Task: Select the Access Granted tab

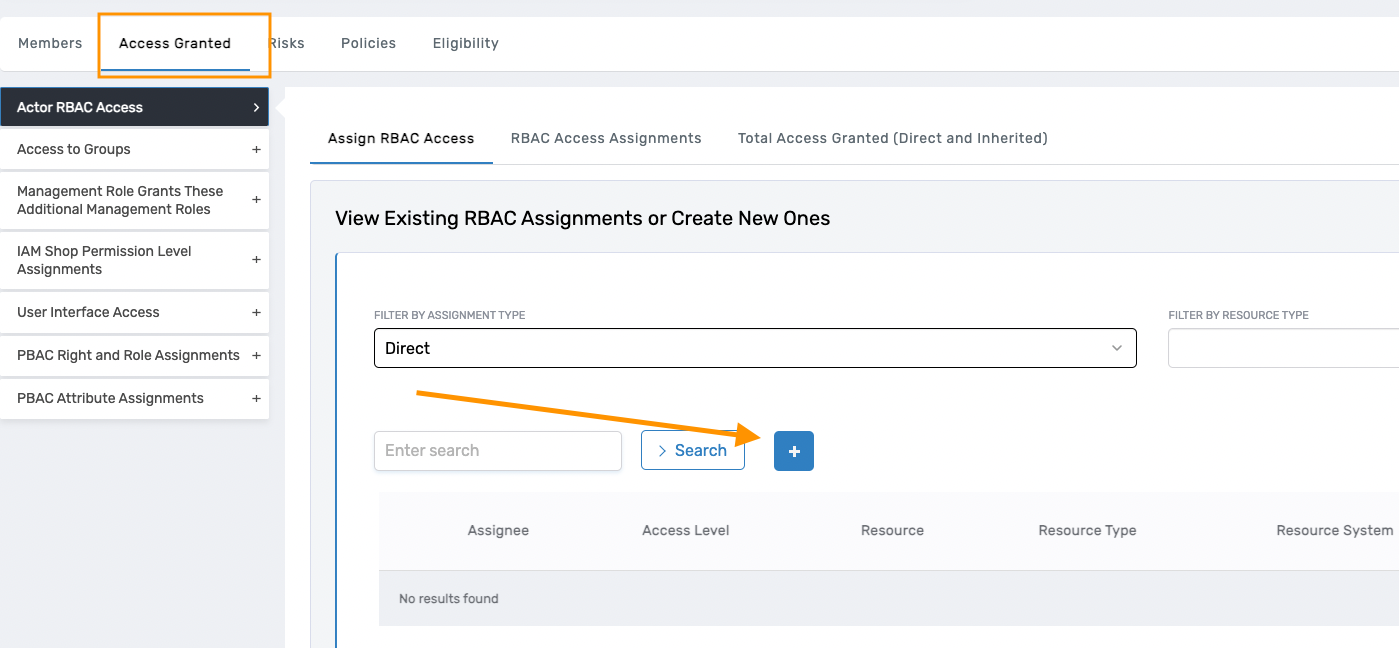Action: 175,43
